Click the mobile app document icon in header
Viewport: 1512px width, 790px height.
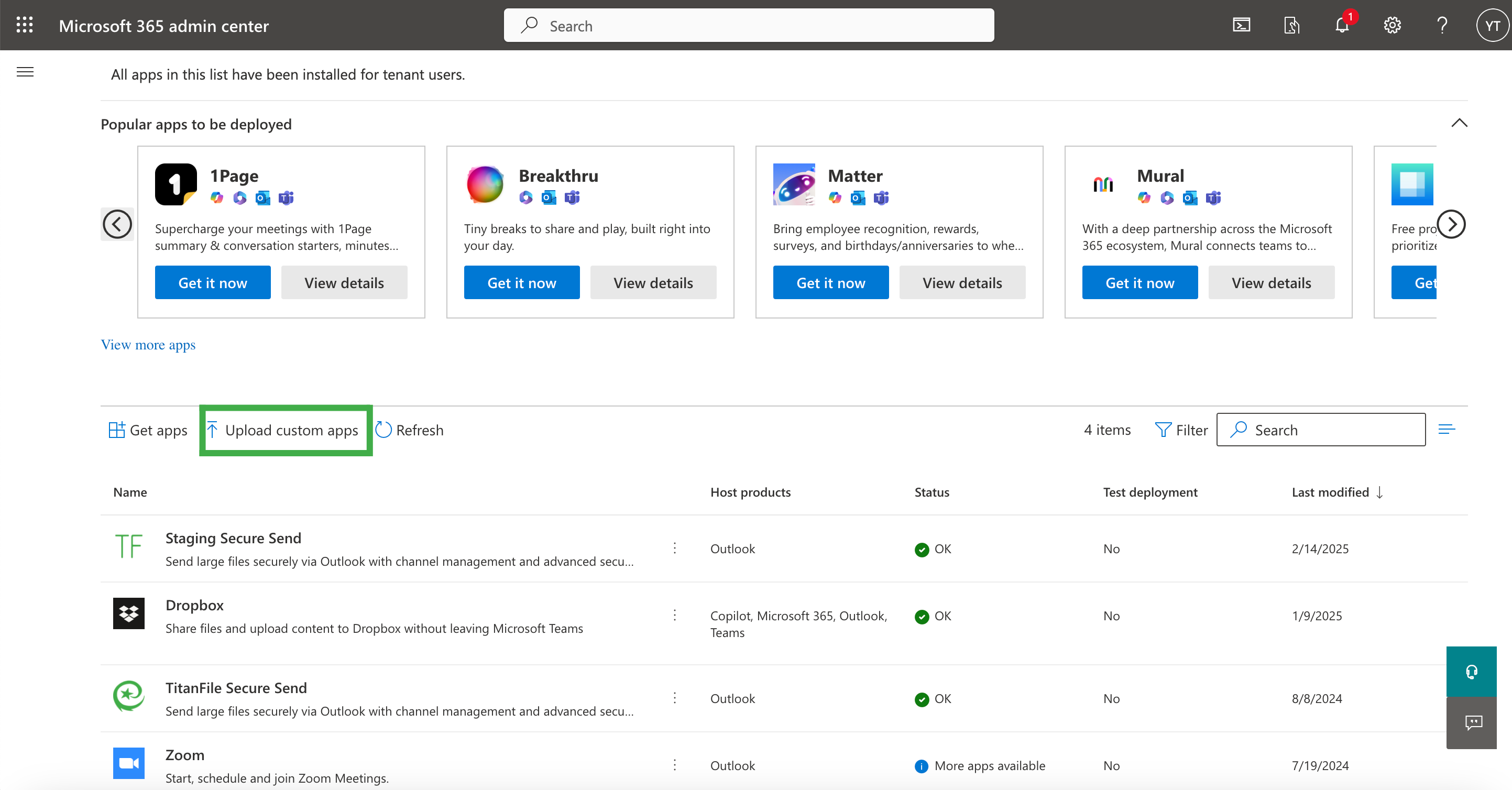pos(1291,25)
